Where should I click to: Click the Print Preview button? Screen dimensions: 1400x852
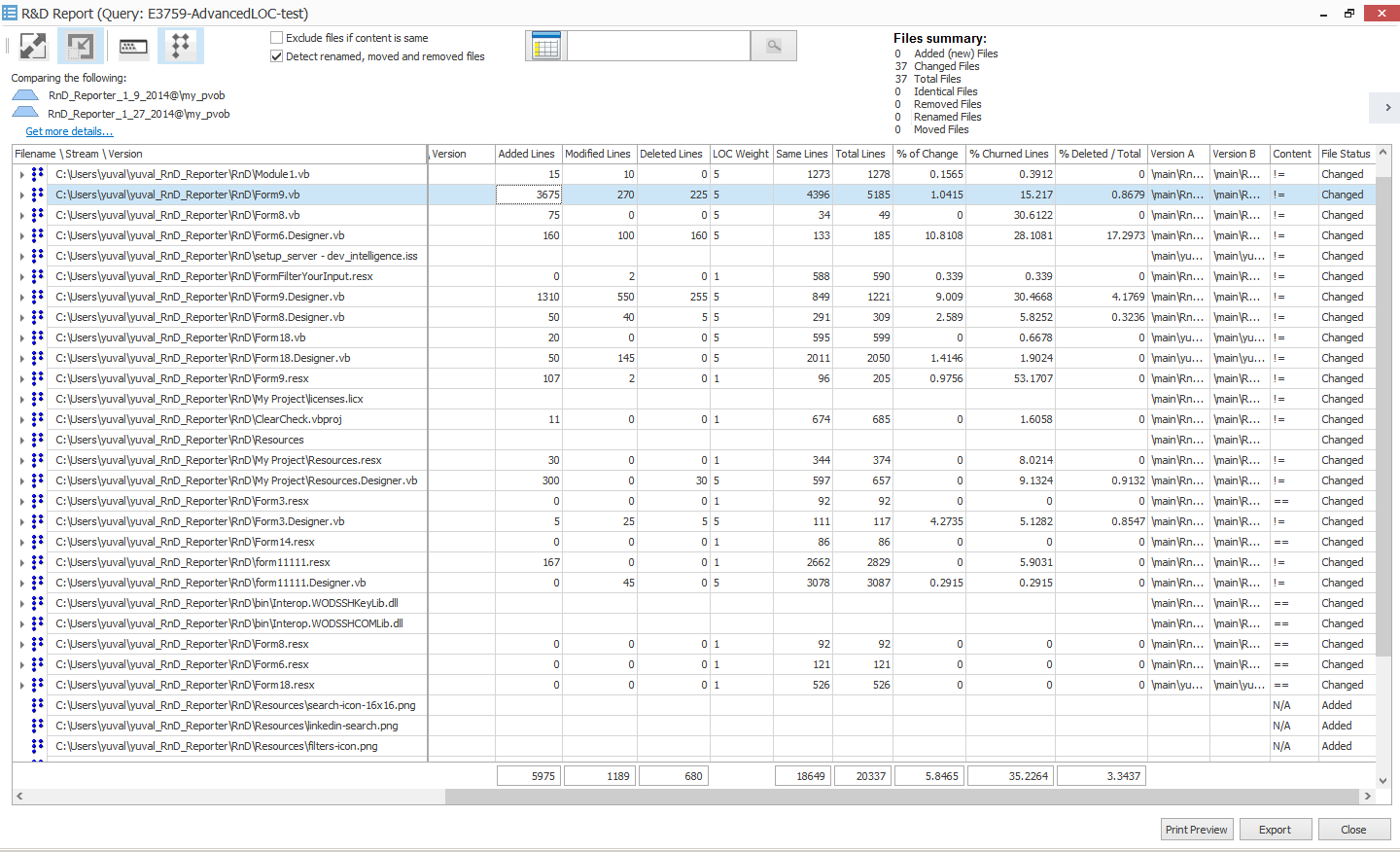[x=1196, y=830]
